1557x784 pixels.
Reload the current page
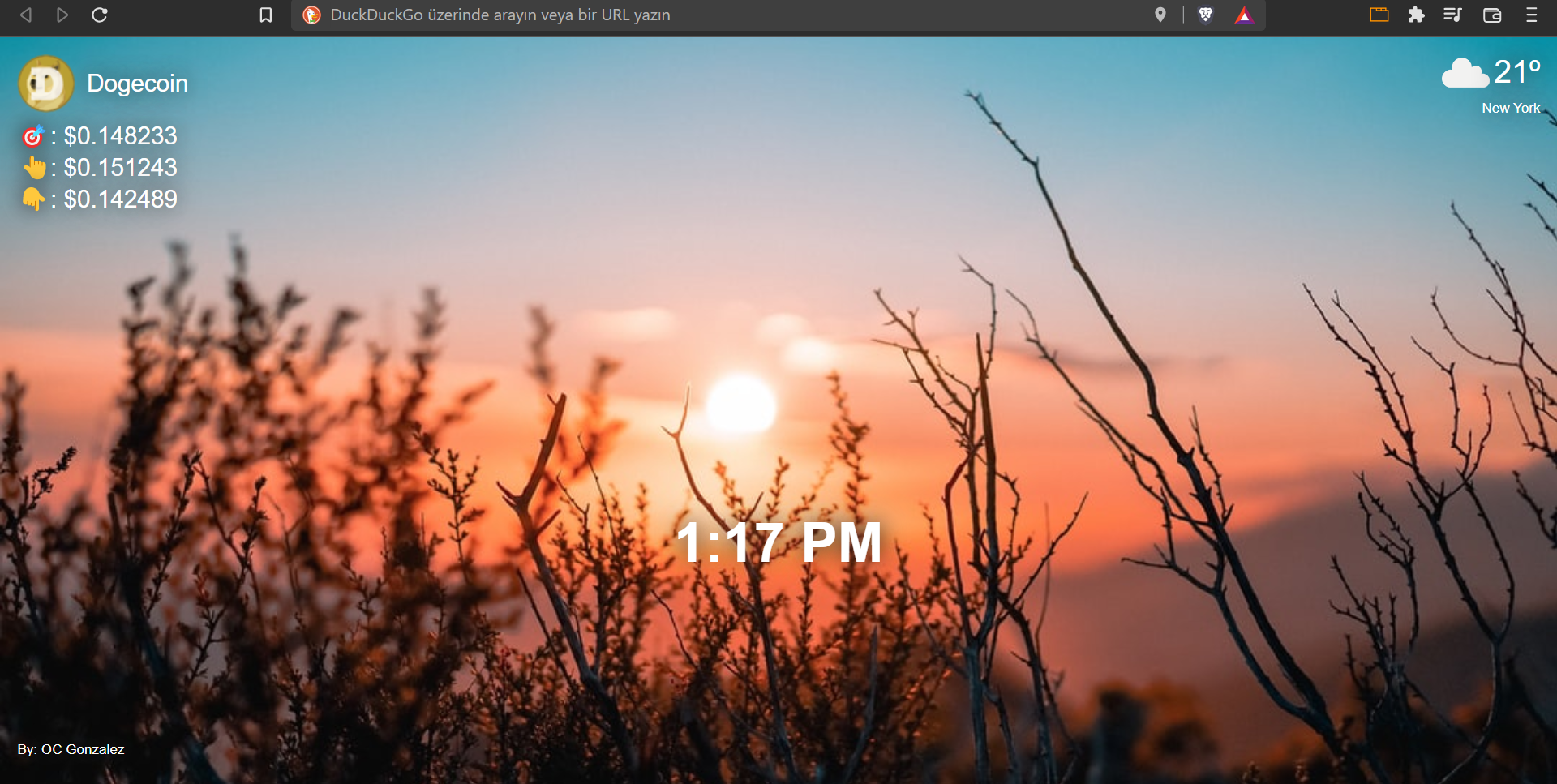(100, 15)
